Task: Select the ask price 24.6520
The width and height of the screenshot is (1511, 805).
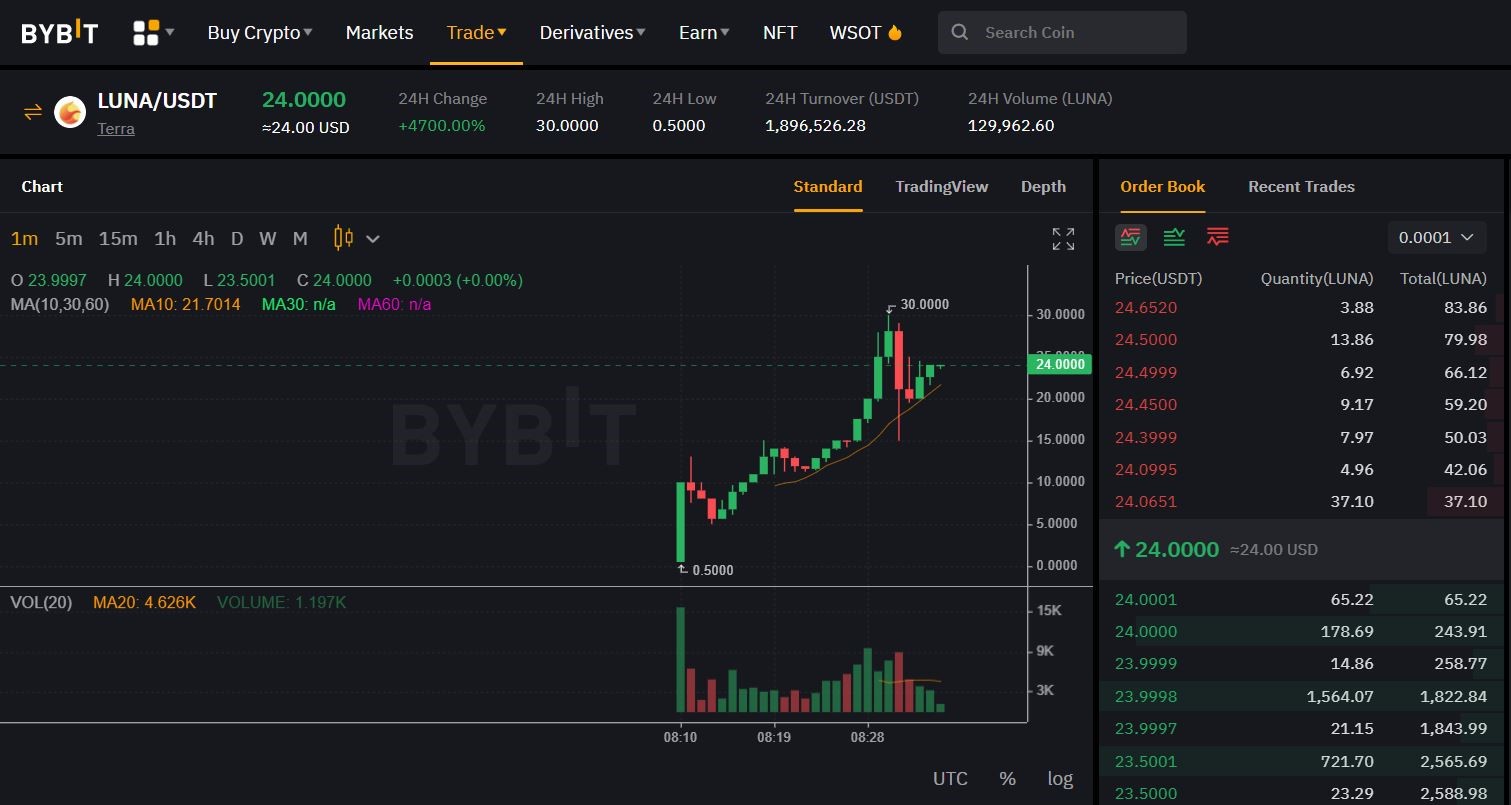Action: point(1146,308)
